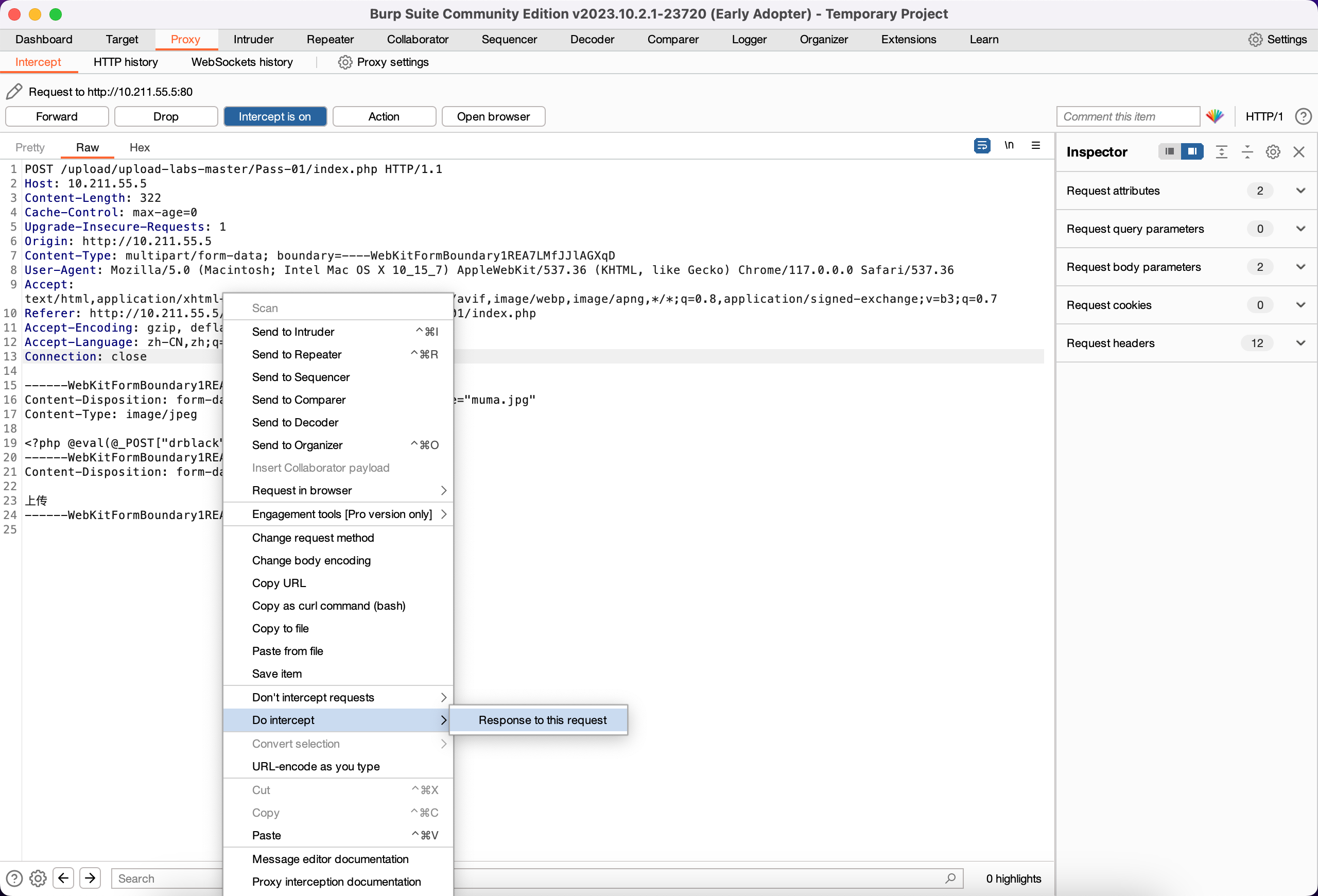1318x896 pixels.
Task: Select Copy to file
Action: [x=338, y=628]
